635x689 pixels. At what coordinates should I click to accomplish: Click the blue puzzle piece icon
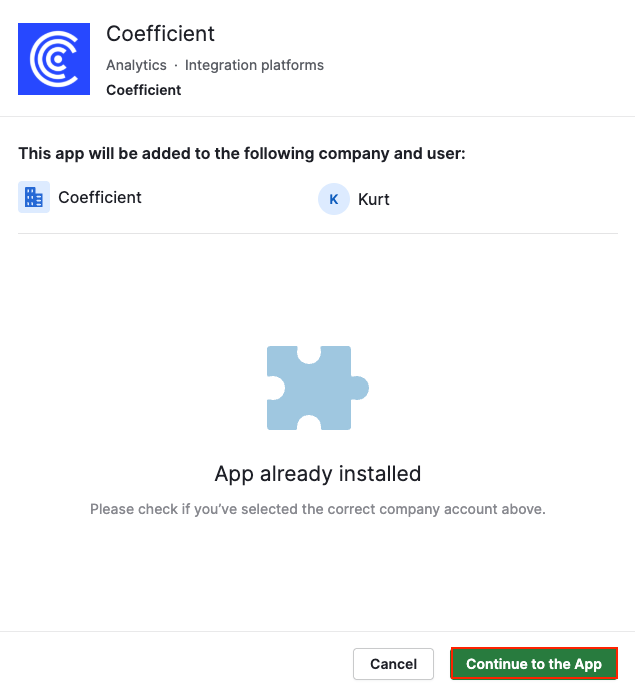(x=316, y=388)
